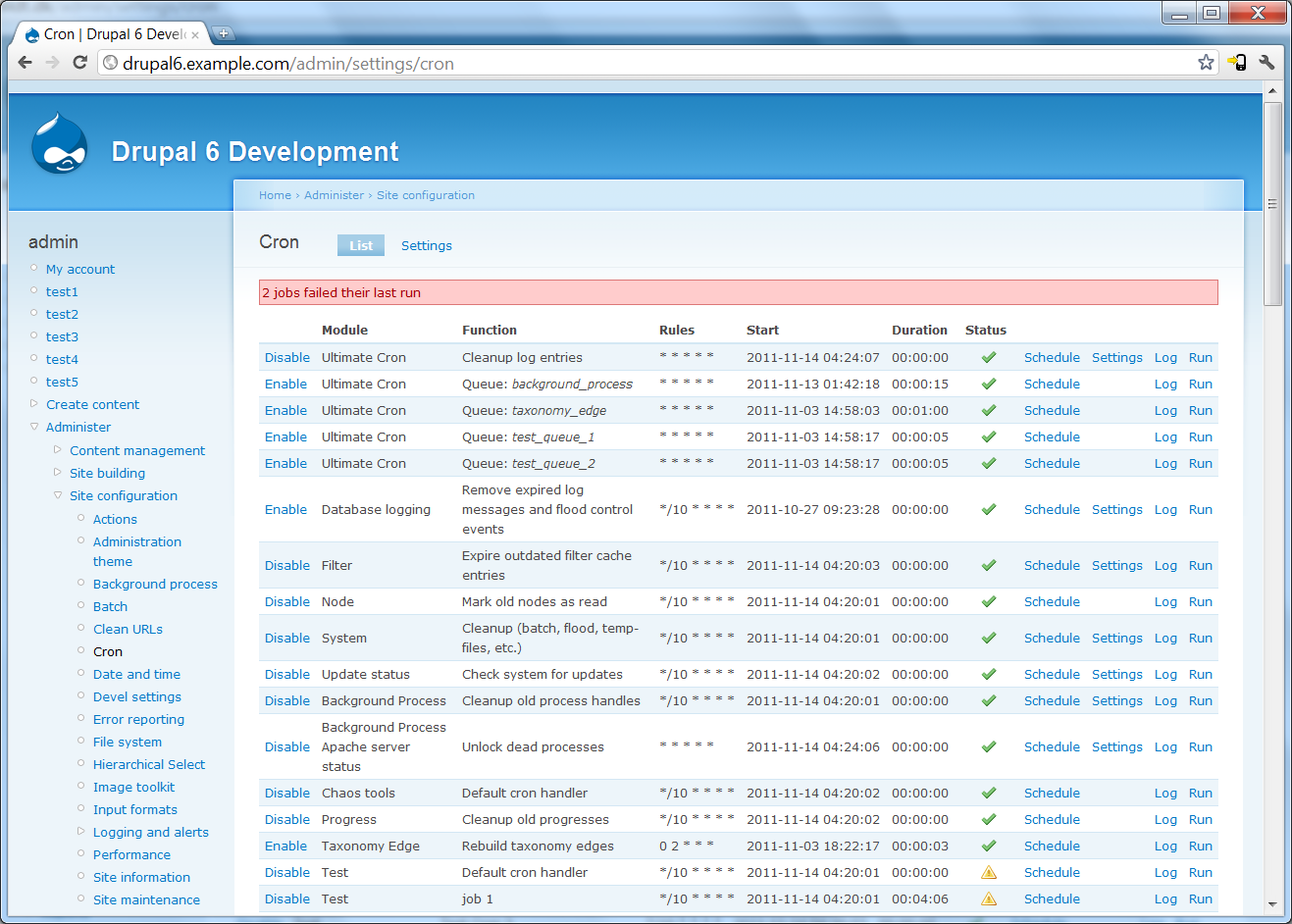Viewport: 1292px width, 924px height.
Task: Go back with the browser arrow
Action: (x=26, y=63)
